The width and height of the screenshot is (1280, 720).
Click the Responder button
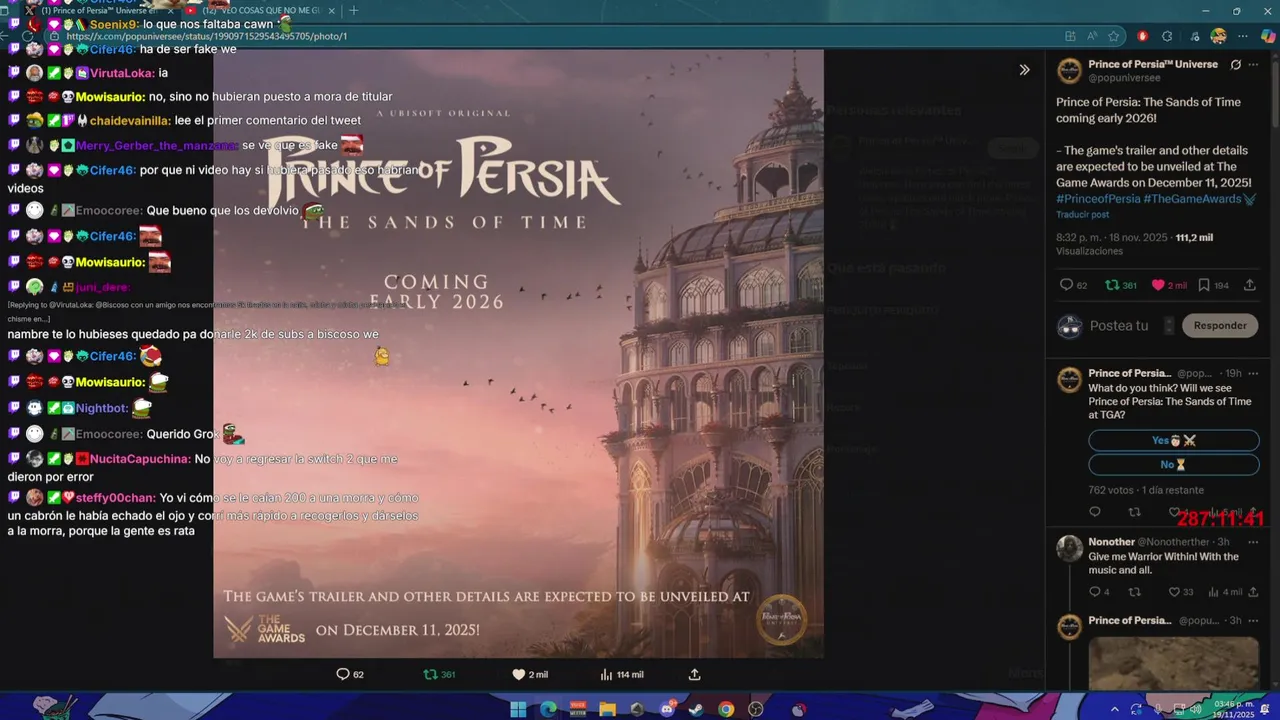point(1220,325)
